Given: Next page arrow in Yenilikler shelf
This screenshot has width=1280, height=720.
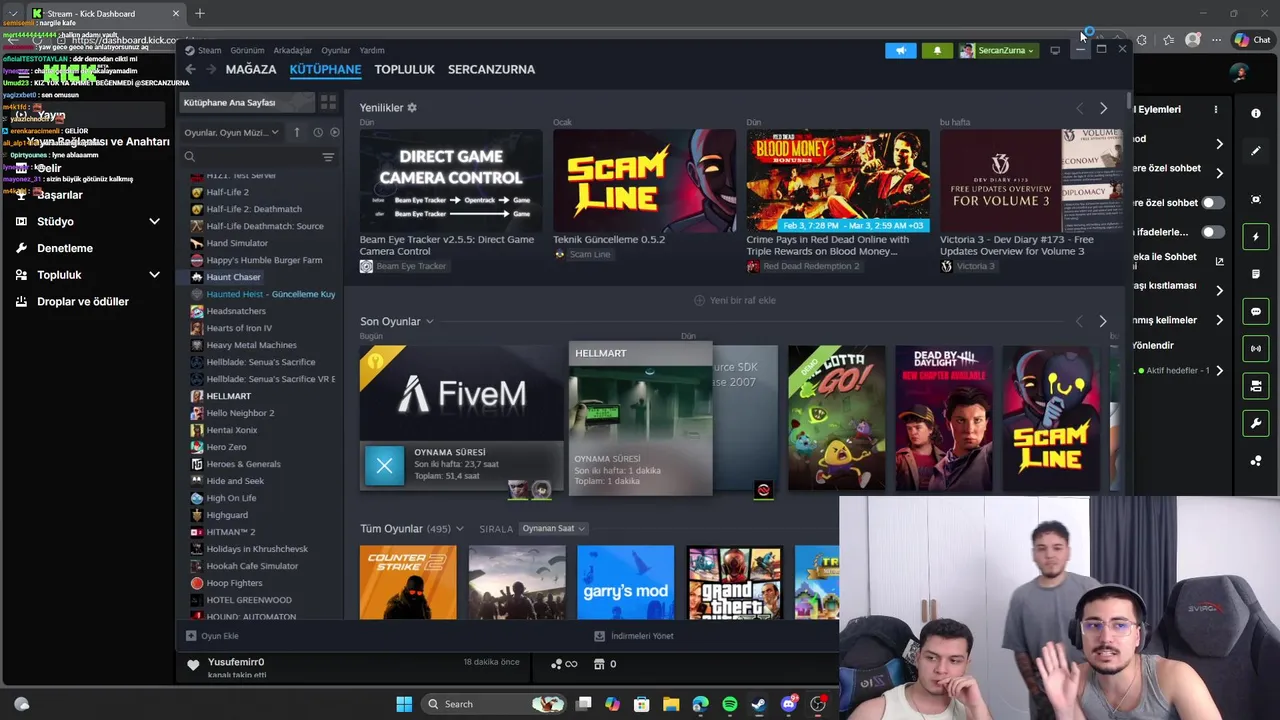Looking at the screenshot, I should [1103, 108].
